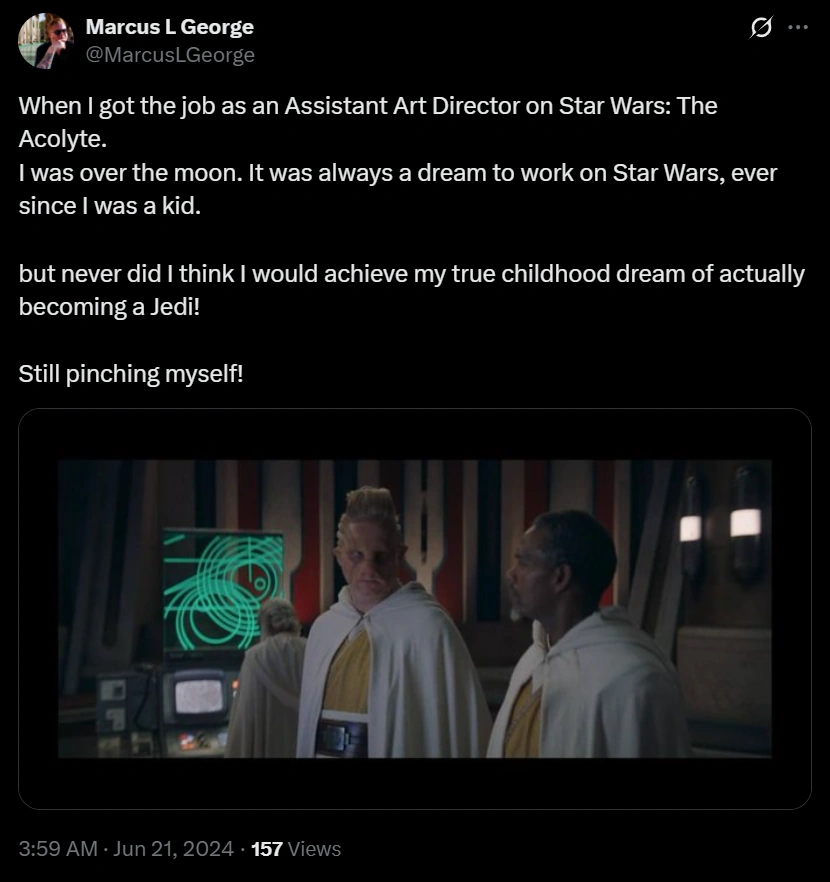Click the tweet text about Assistant Art Director
830x882 pixels.
click(368, 122)
